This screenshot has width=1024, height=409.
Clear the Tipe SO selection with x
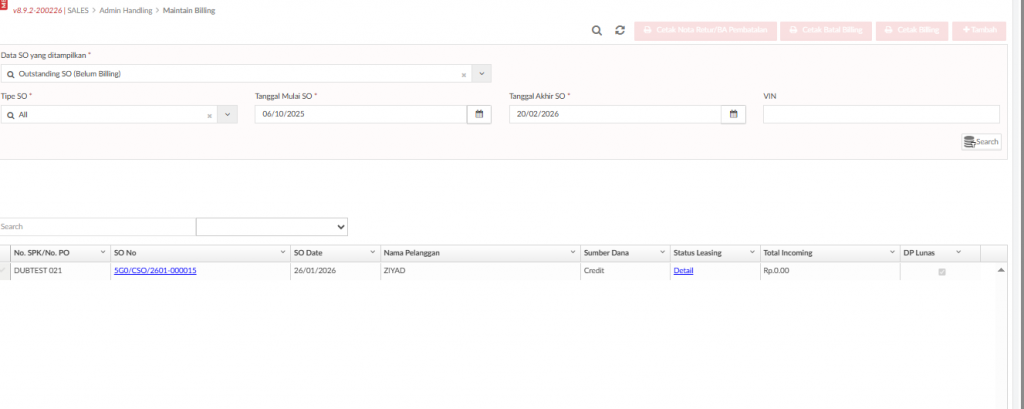point(209,115)
